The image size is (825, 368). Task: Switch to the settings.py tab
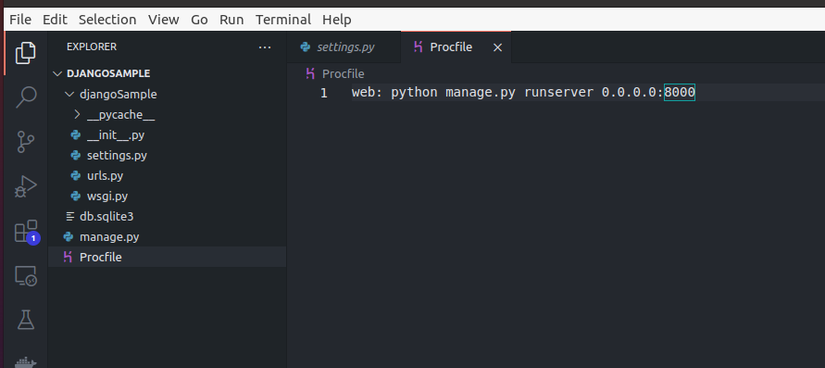tap(344, 47)
